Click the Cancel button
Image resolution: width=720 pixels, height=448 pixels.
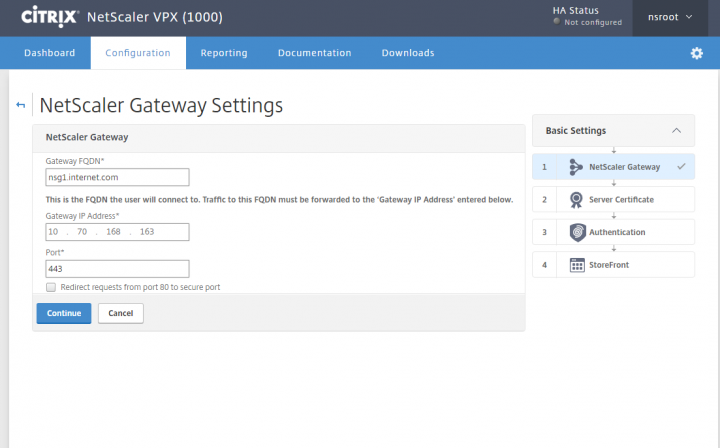[x=121, y=313]
